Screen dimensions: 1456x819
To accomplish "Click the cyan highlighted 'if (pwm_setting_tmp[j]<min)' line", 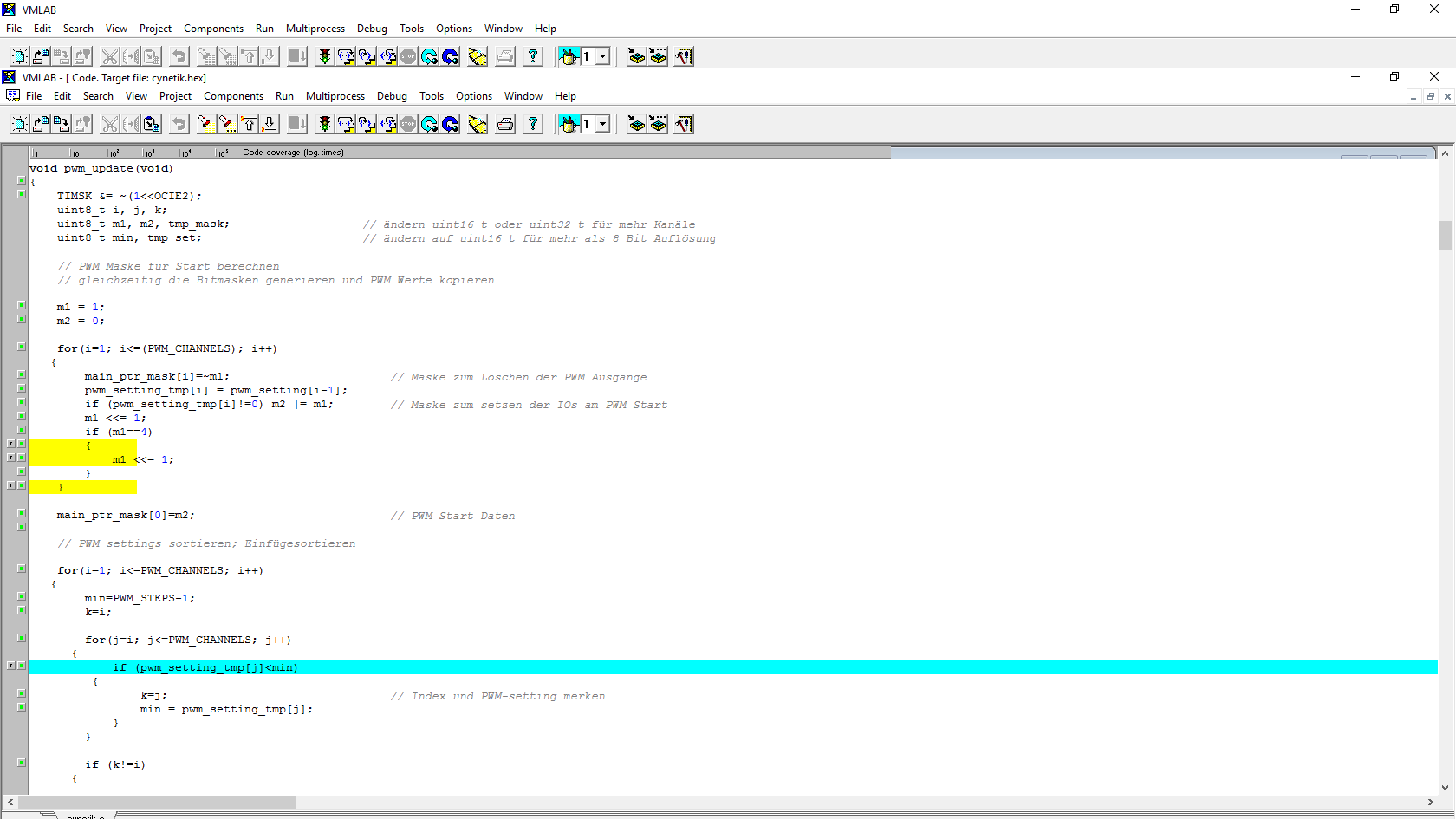I will click(733, 667).
